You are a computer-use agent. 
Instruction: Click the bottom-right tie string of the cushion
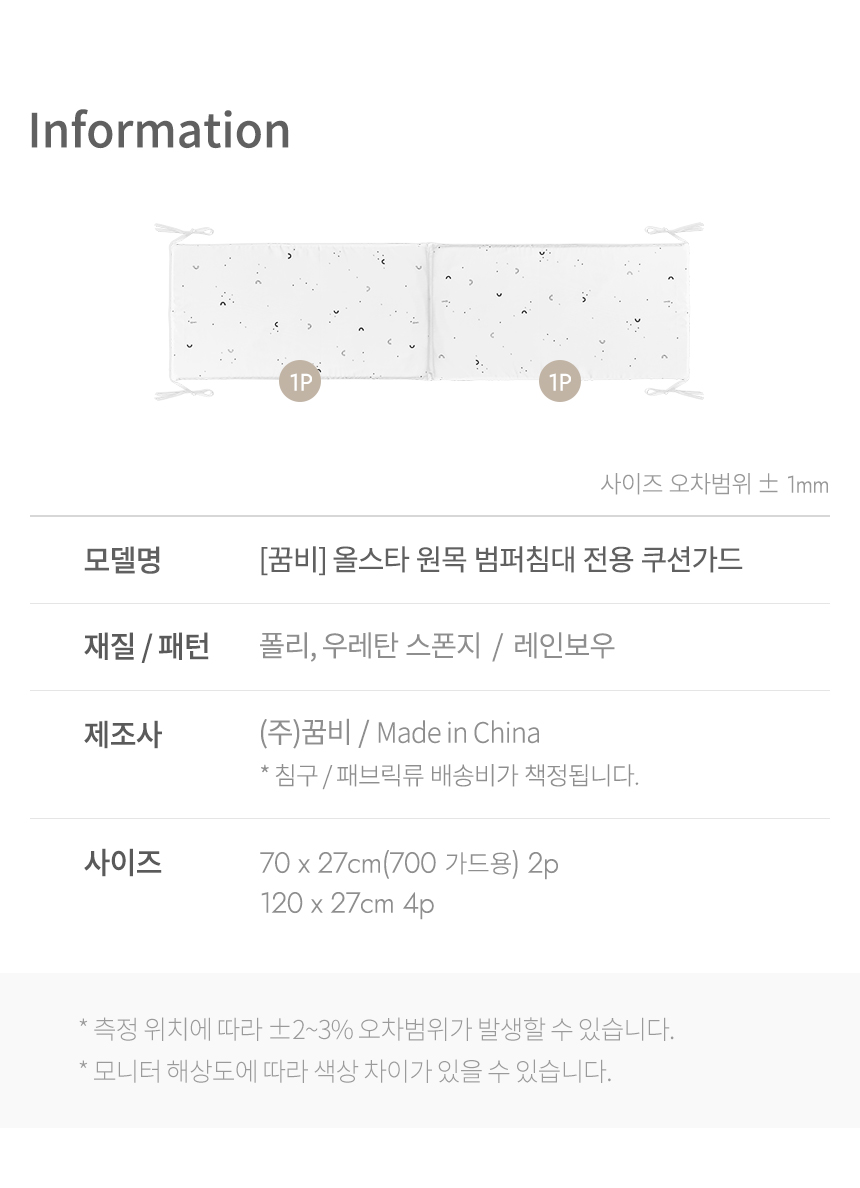676,391
